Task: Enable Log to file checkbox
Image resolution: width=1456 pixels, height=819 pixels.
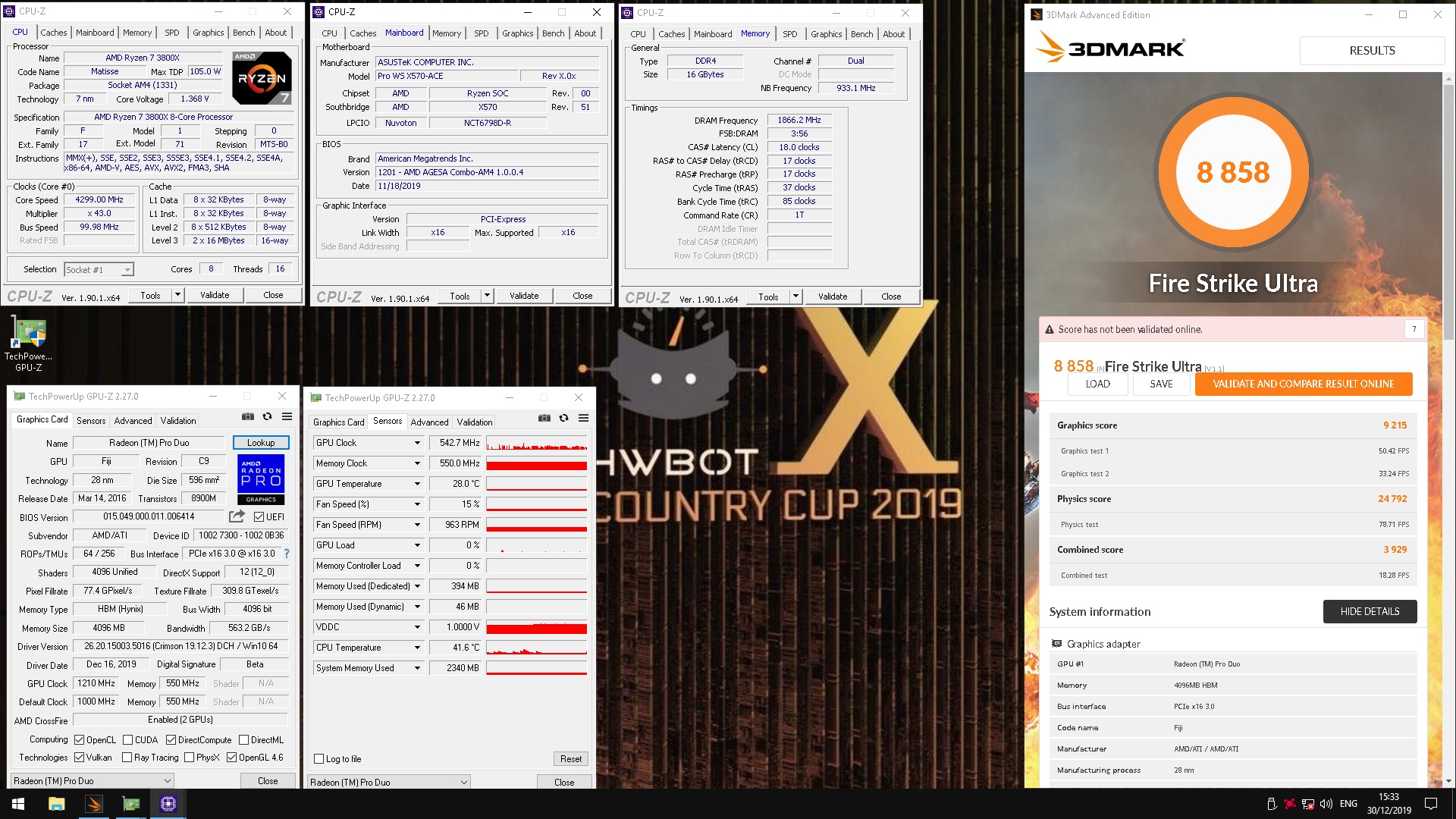Action: point(319,759)
